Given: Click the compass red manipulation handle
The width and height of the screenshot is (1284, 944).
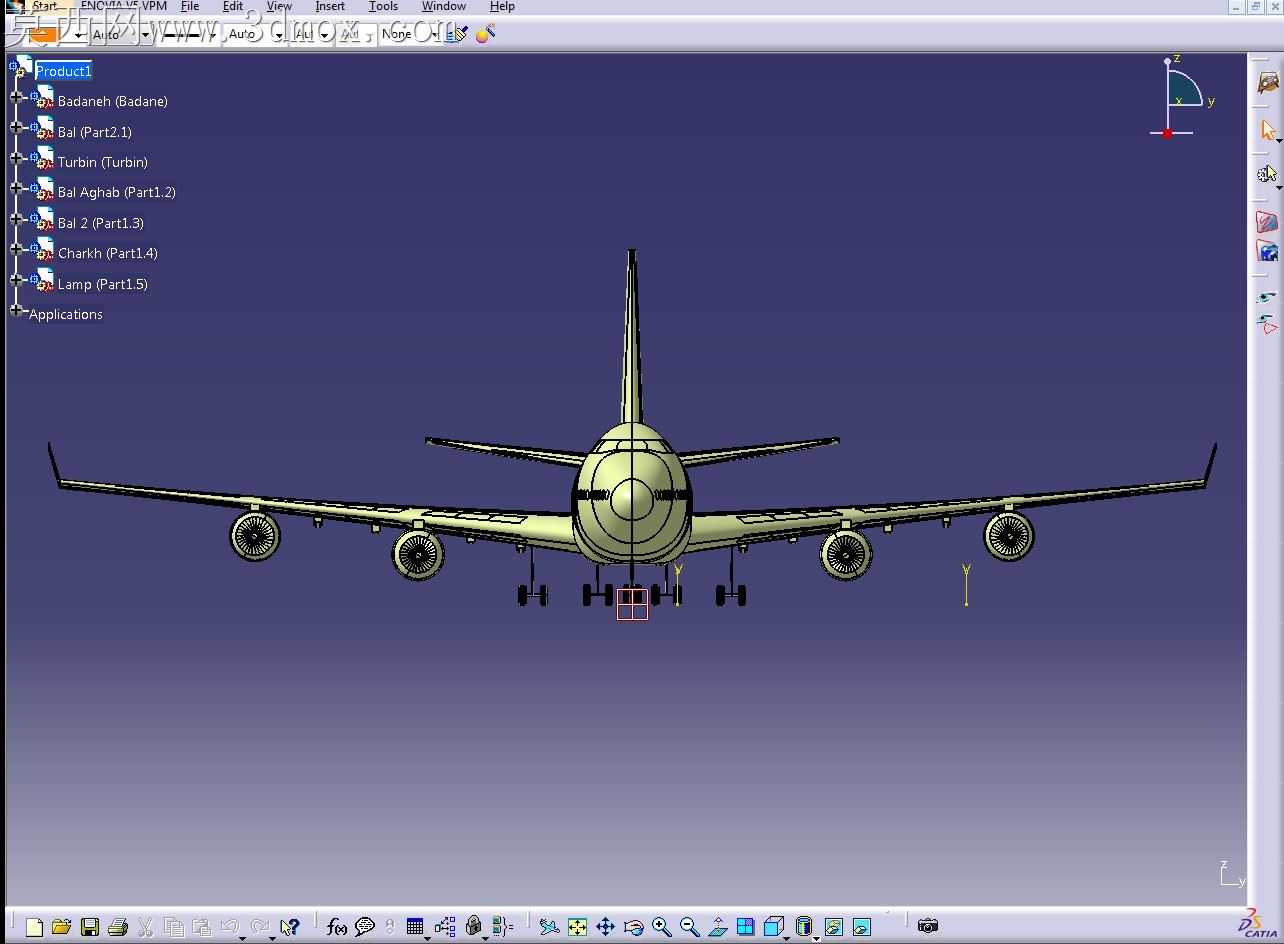Looking at the screenshot, I should click(1167, 133).
